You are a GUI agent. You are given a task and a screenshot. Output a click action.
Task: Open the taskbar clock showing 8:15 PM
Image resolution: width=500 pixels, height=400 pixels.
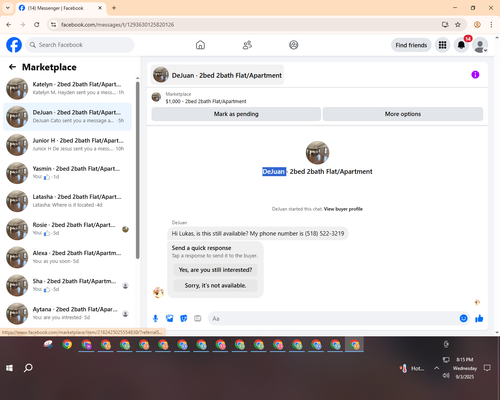tap(465, 368)
